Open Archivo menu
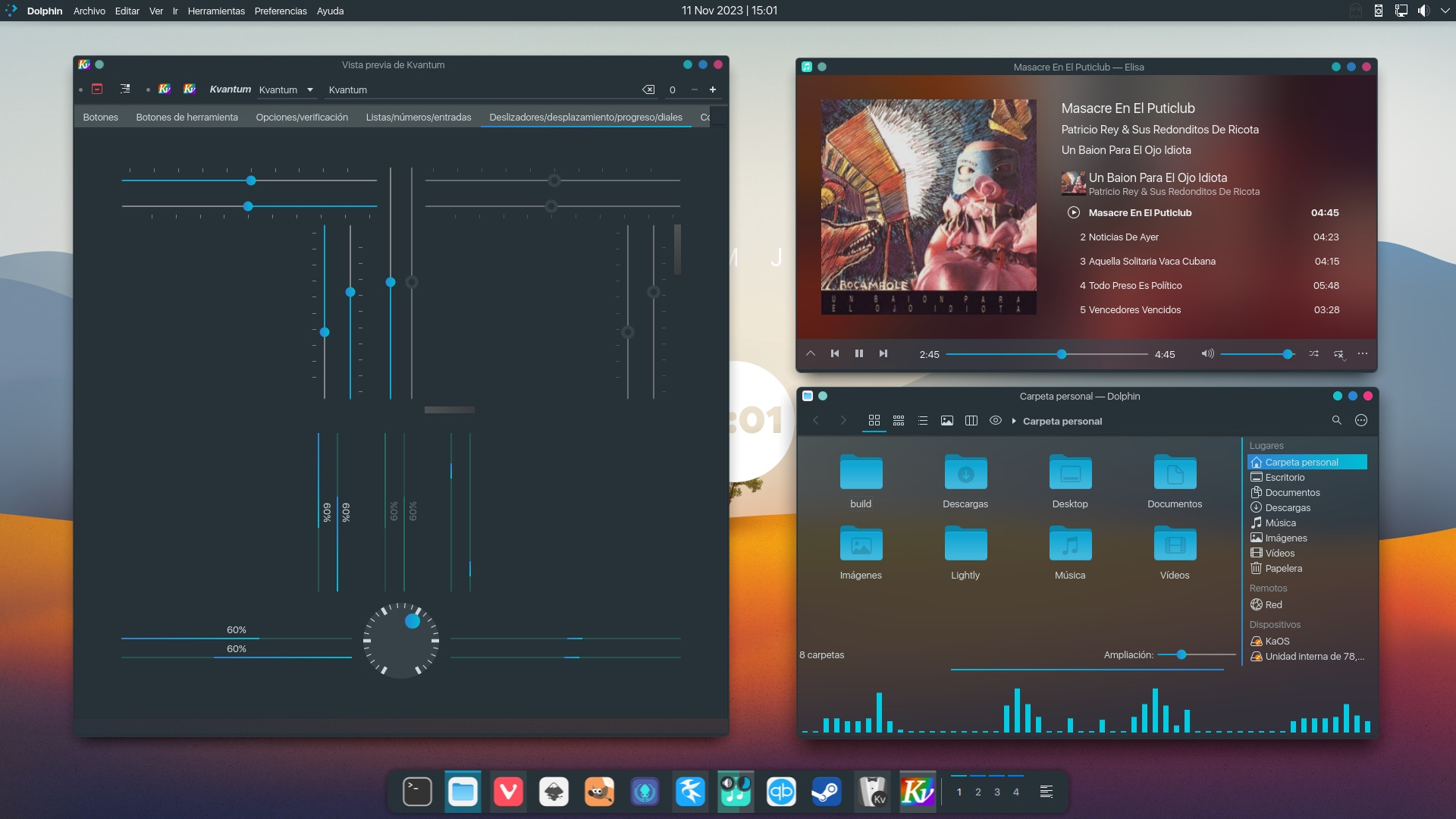 click(89, 11)
